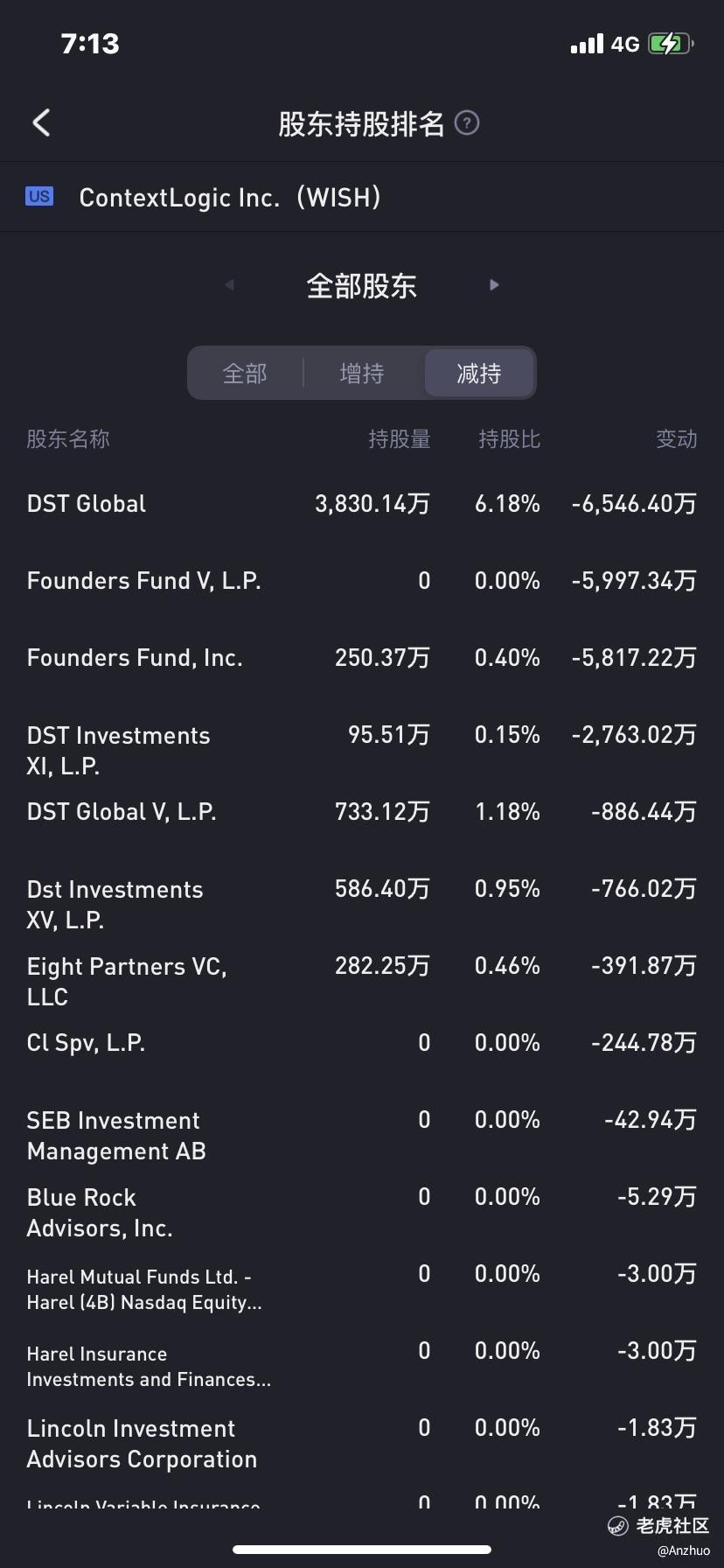
Task: Open the DST Global shareholder row
Action: [362, 504]
